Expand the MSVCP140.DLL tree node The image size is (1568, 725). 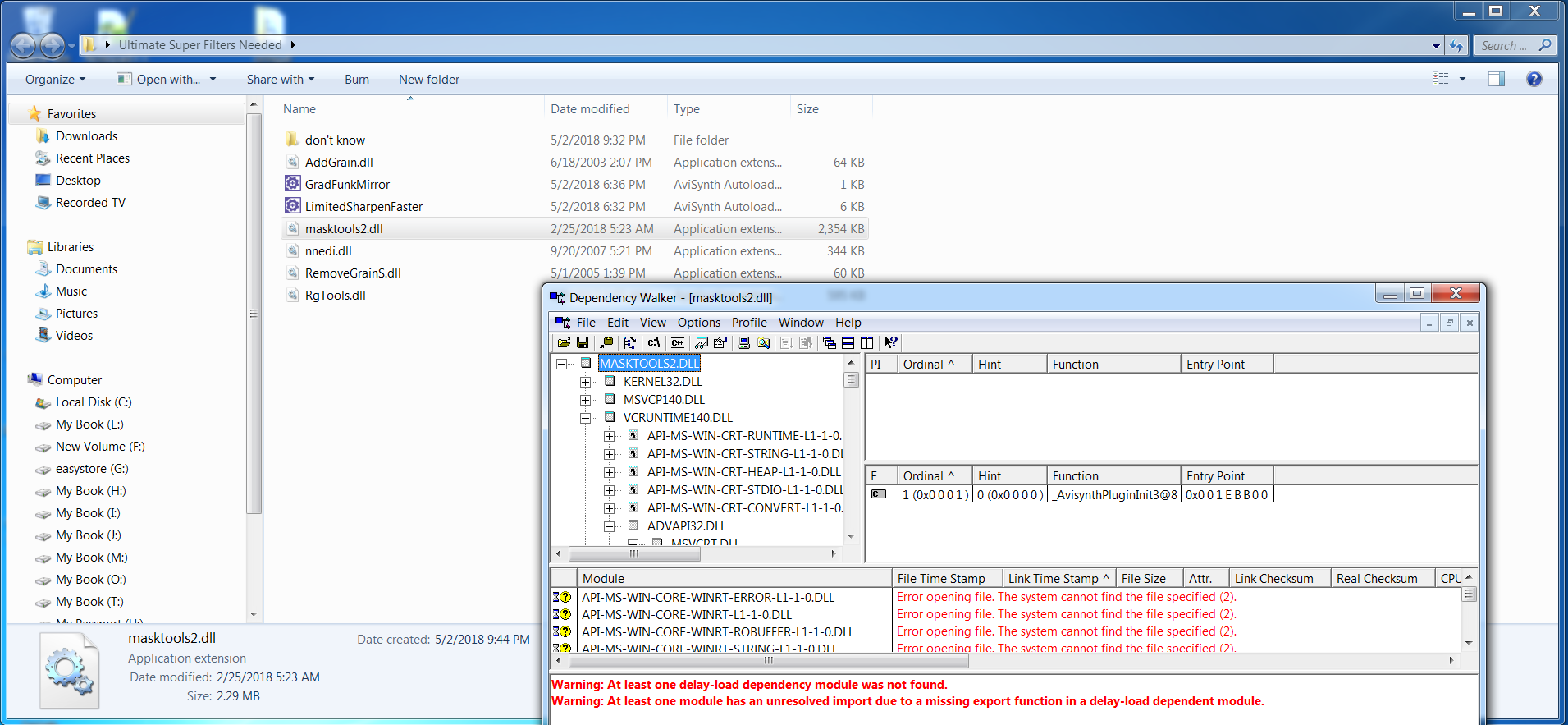pyautogui.click(x=586, y=400)
